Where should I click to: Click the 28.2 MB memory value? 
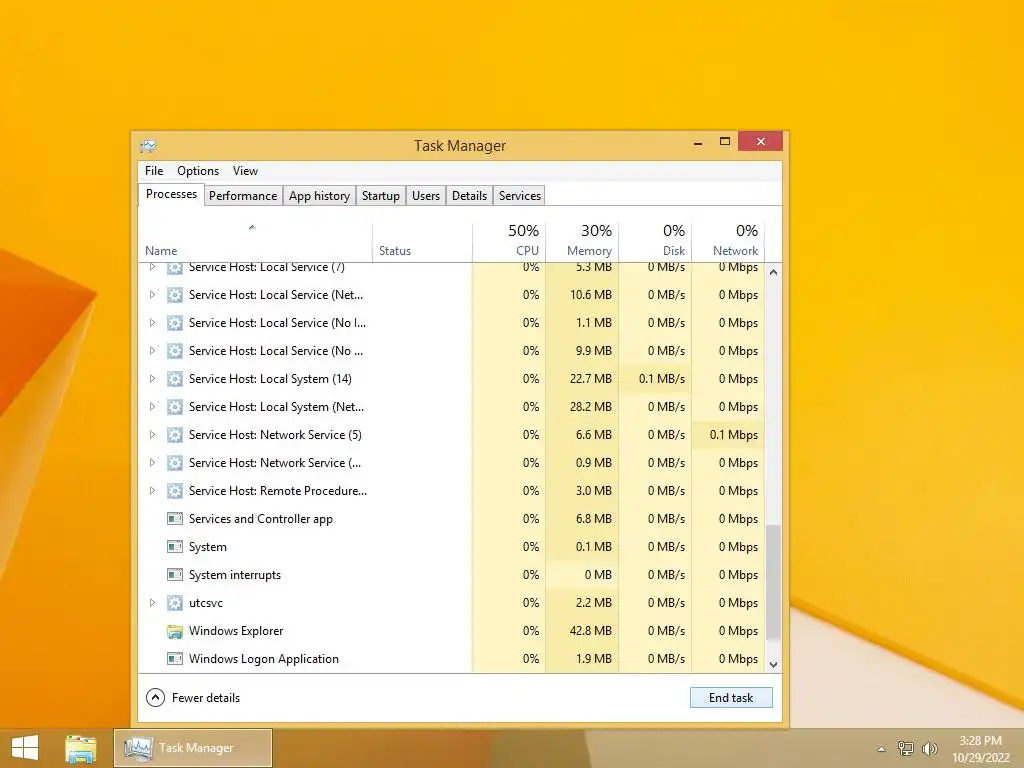590,407
